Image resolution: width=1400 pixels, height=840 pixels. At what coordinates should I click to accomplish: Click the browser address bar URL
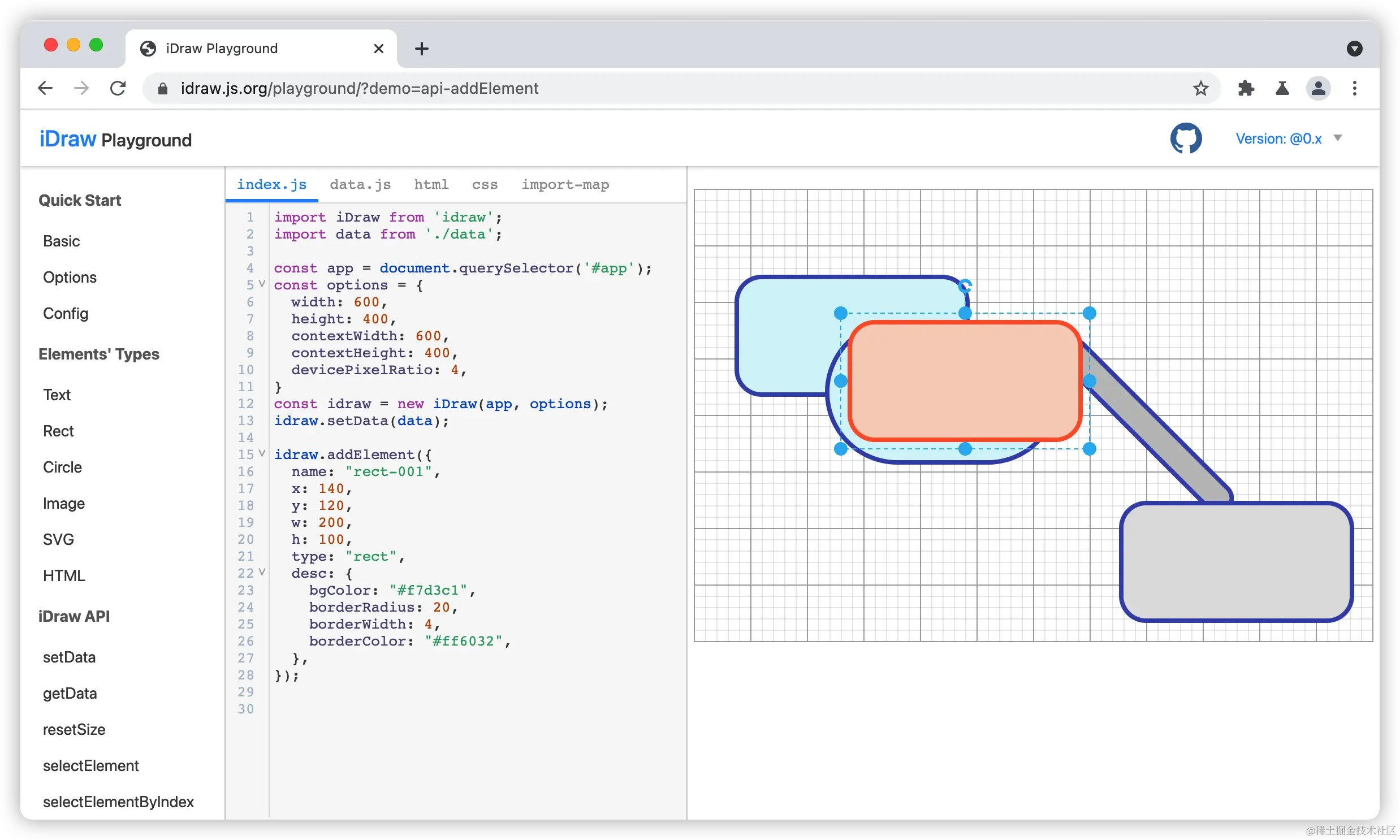point(360,88)
